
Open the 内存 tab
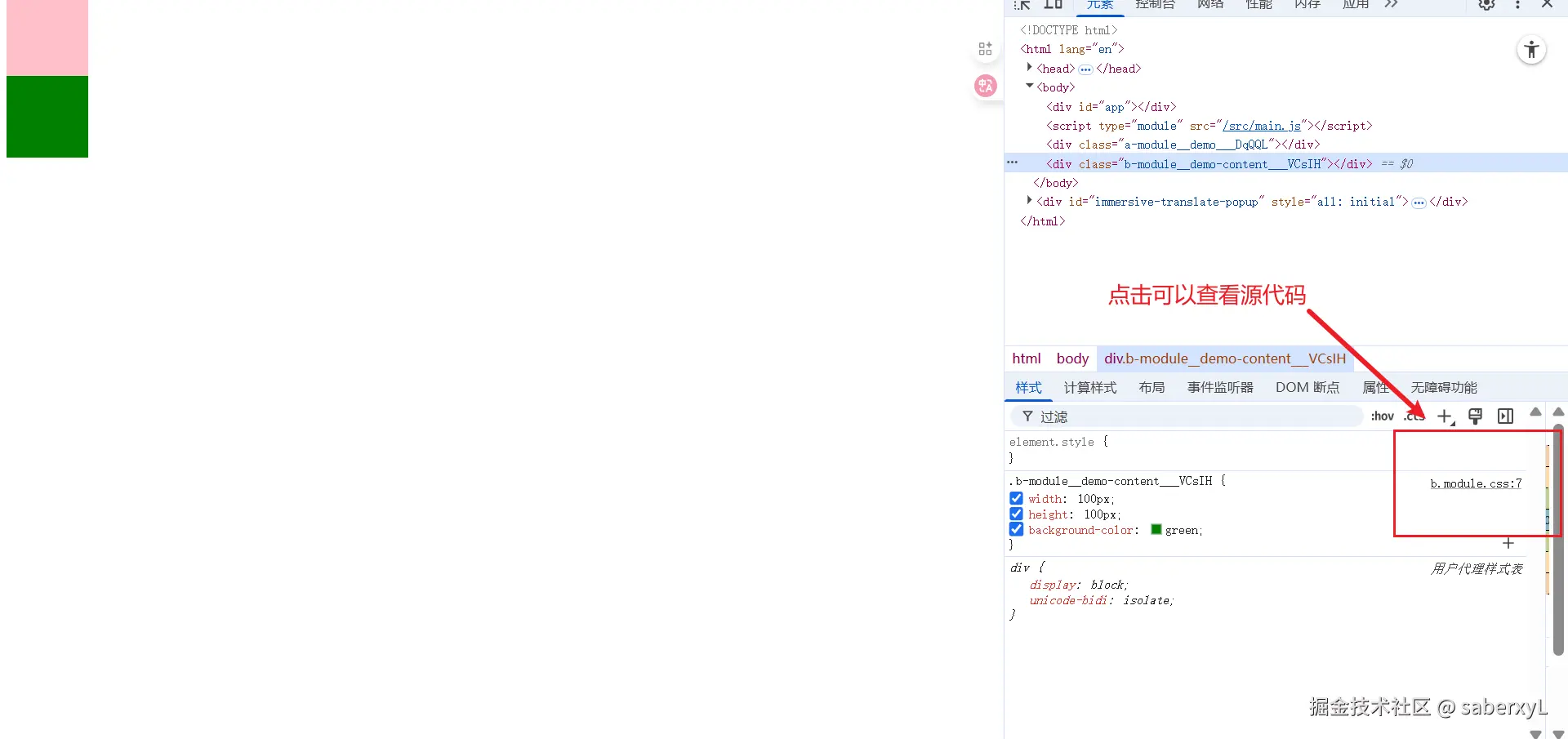[1307, 6]
